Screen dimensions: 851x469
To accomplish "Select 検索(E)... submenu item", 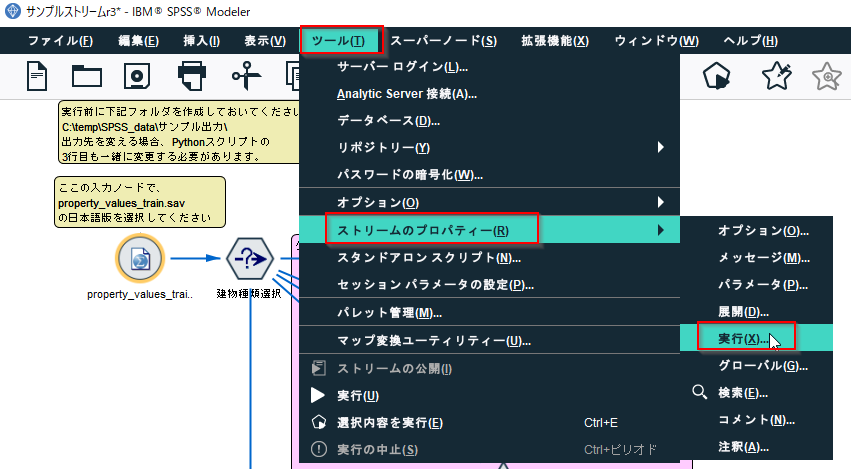I will (x=756, y=392).
